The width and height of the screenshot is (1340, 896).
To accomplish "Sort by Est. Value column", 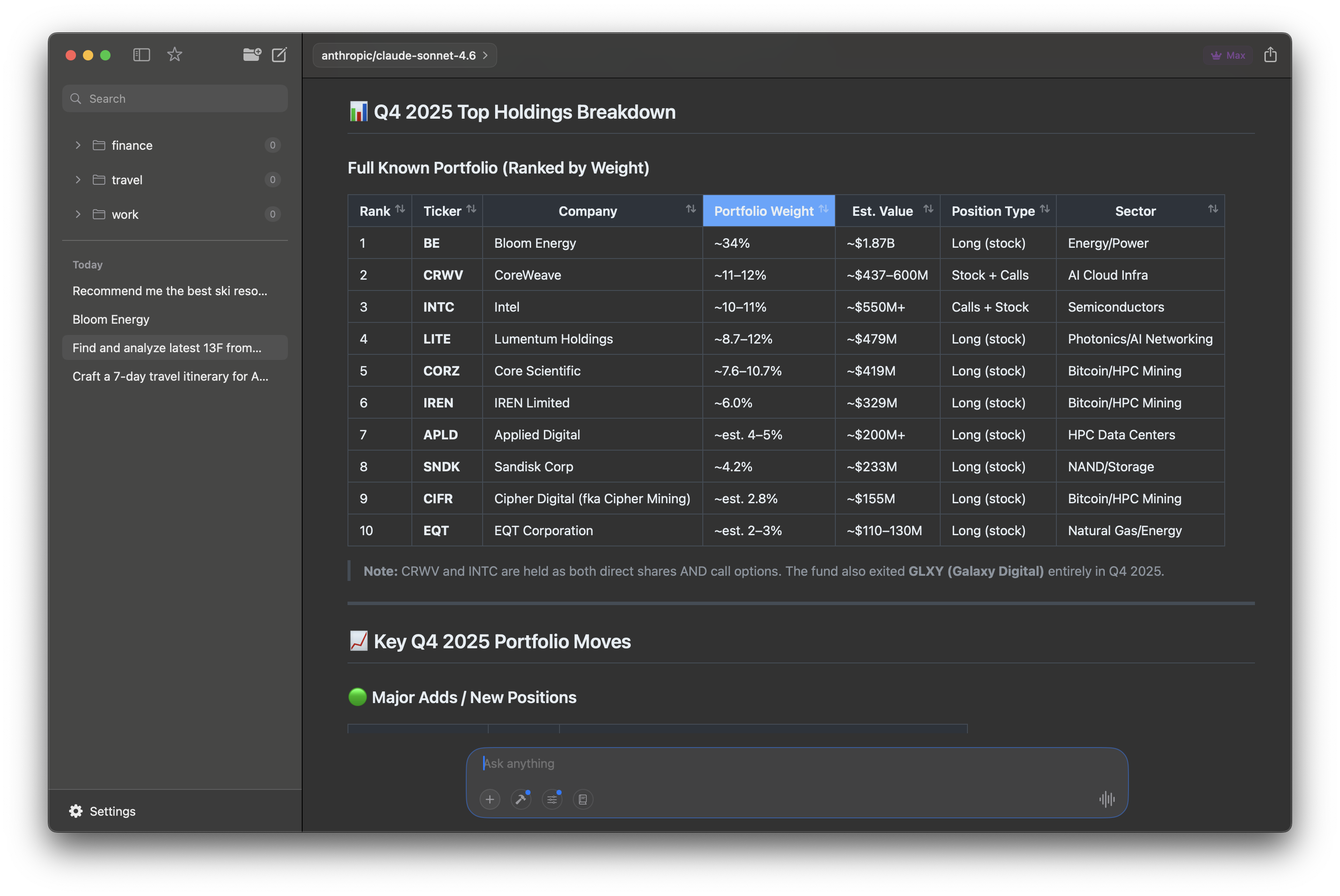I will click(928, 209).
